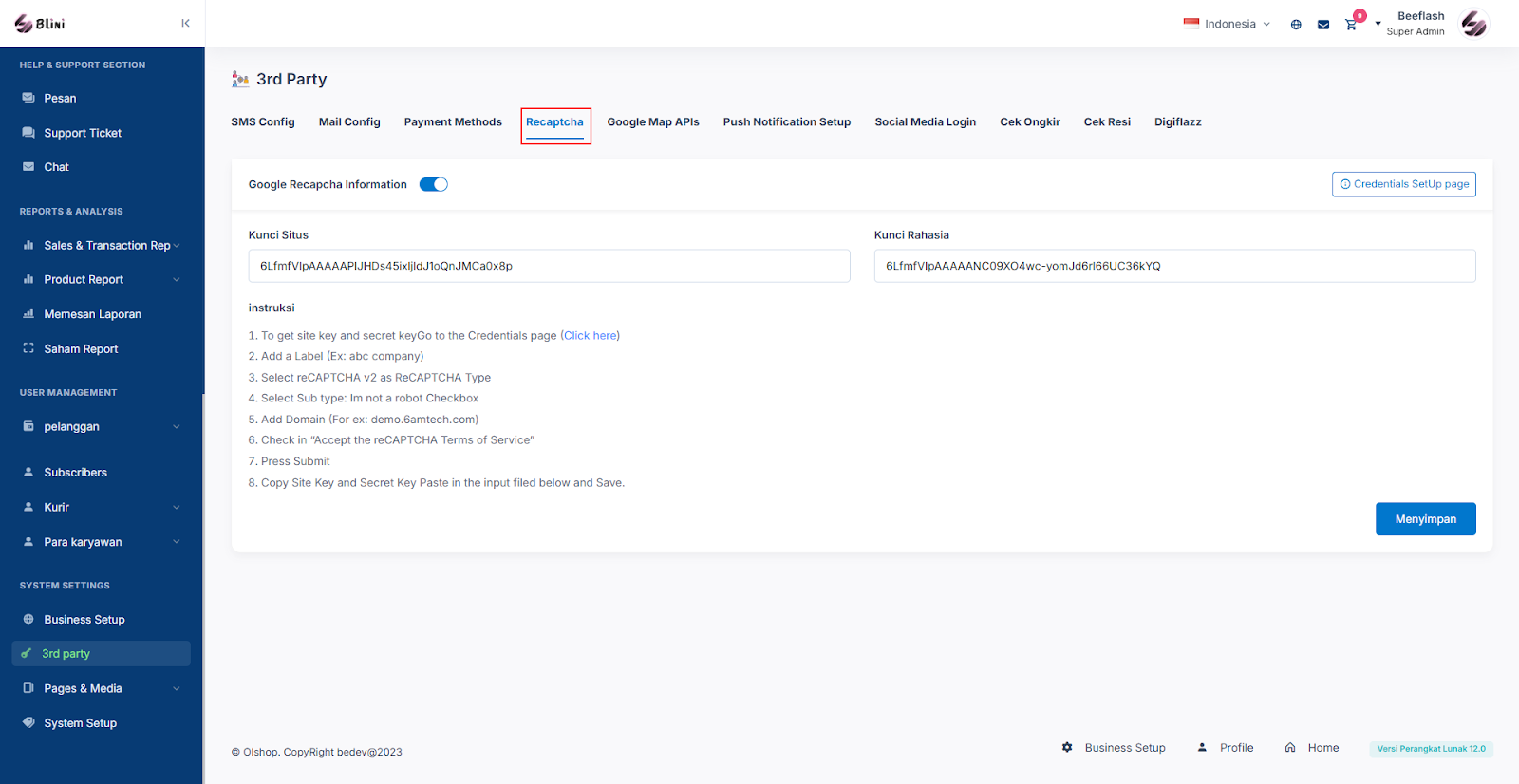Click the Chat icon in sidebar
The height and width of the screenshot is (784, 1519).
click(x=28, y=167)
